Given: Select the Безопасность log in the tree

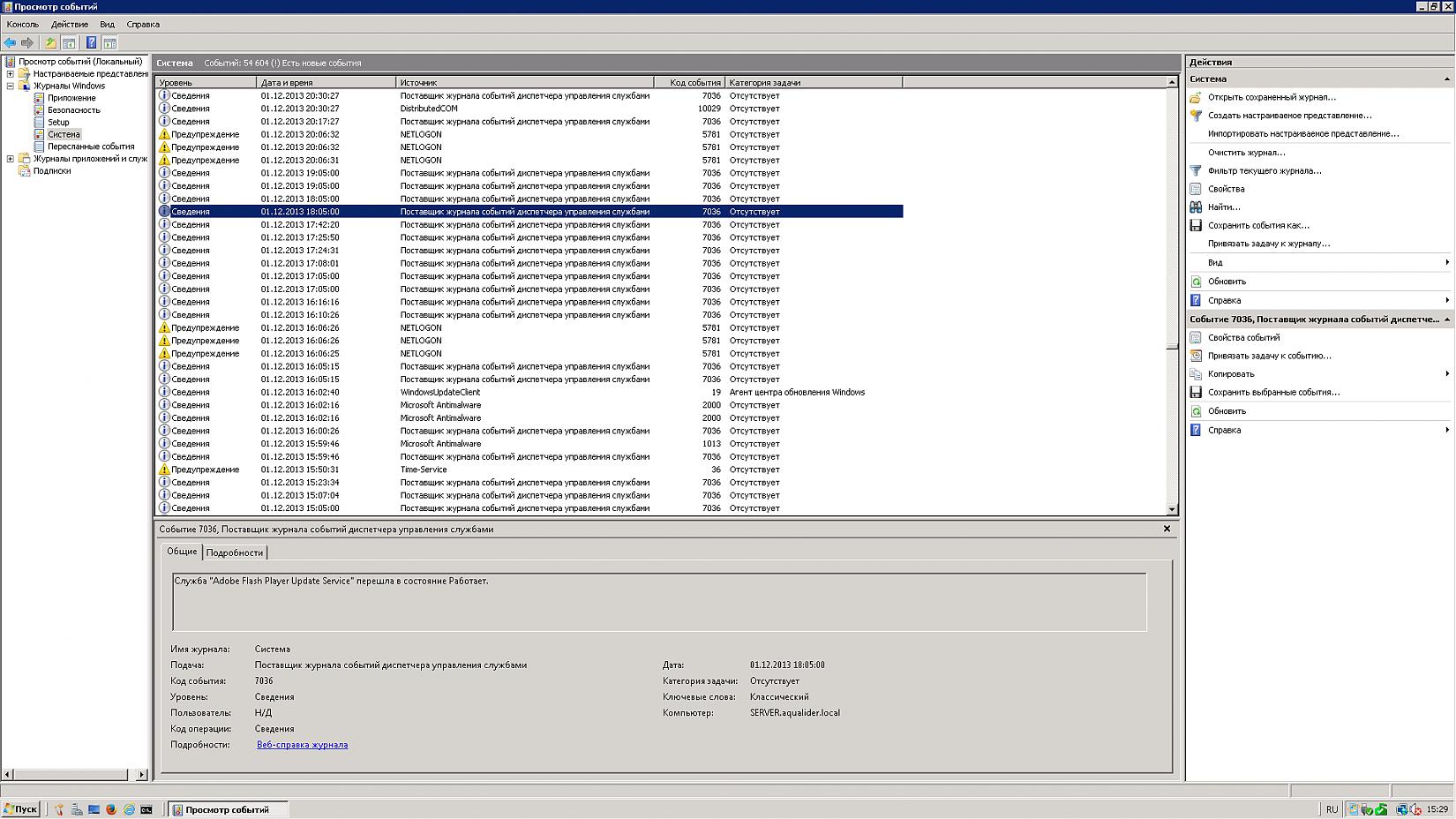Looking at the screenshot, I should click(74, 110).
